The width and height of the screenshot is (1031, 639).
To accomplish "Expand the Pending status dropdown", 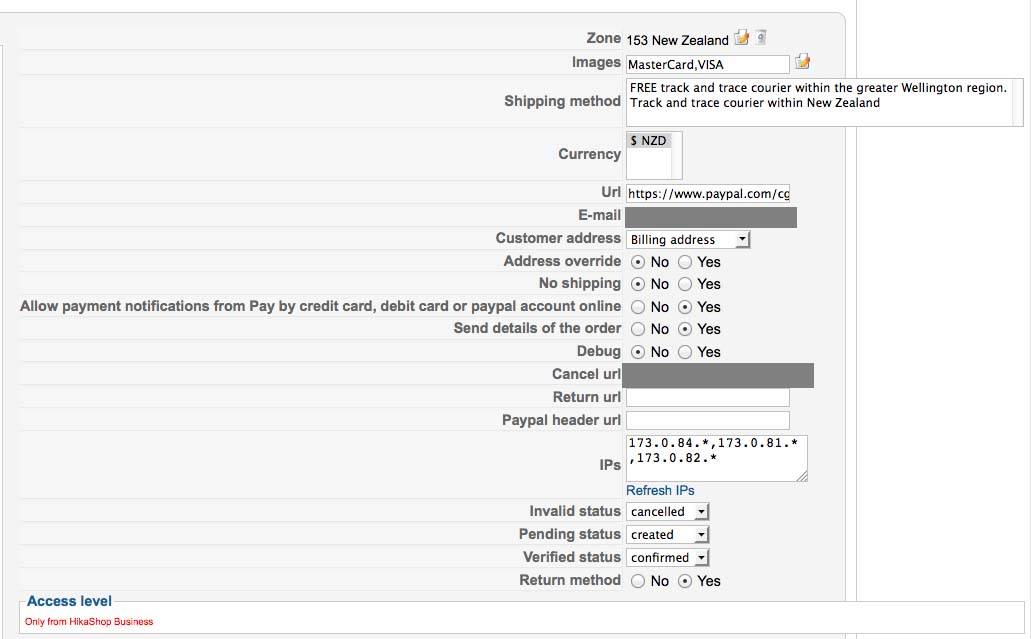I will (x=667, y=534).
